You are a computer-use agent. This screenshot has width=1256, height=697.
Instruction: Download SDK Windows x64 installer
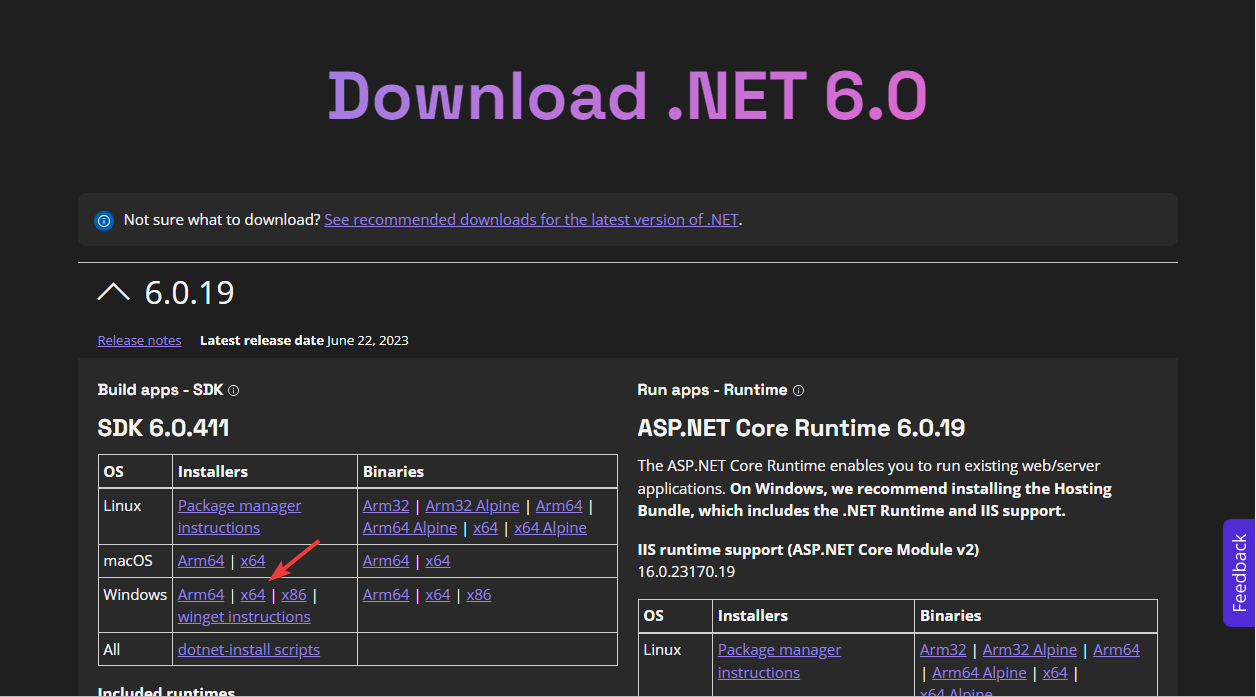pos(253,595)
